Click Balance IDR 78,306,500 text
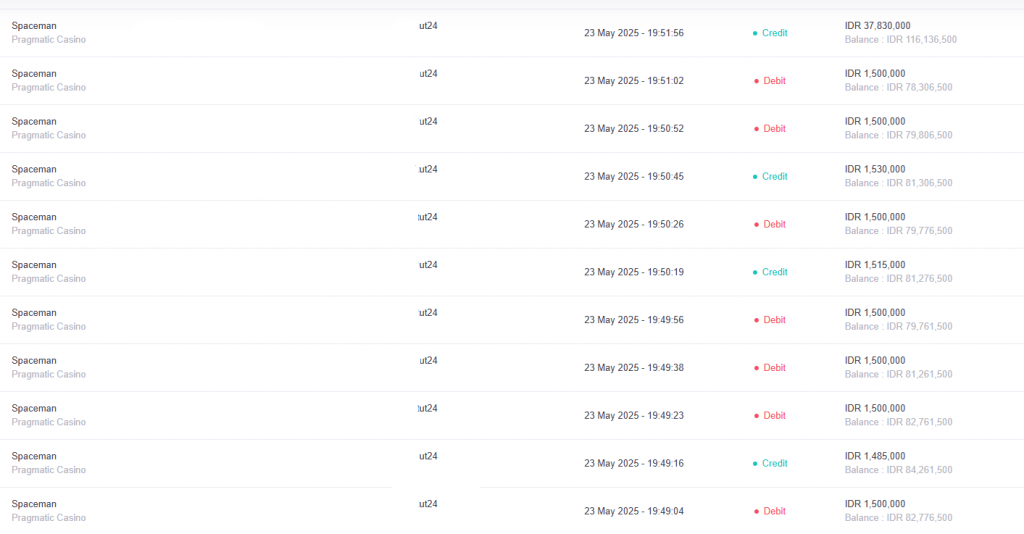 click(898, 88)
